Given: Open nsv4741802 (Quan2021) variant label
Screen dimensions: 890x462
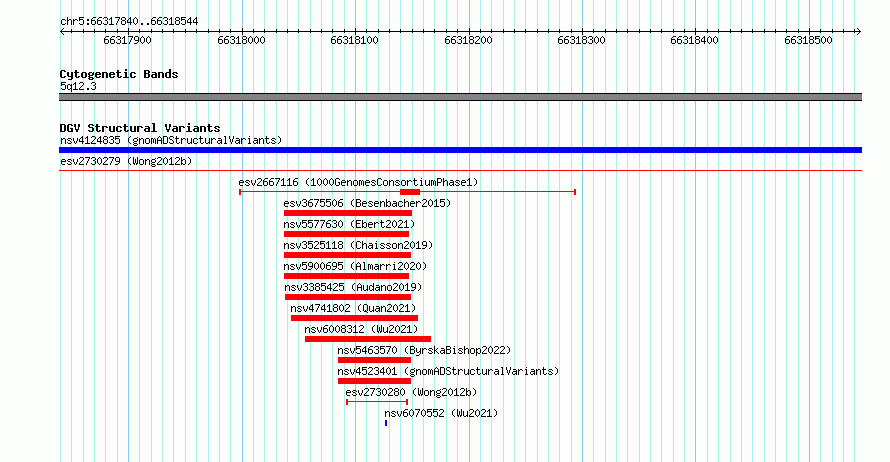Looking at the screenshot, I should pyautogui.click(x=353, y=308).
